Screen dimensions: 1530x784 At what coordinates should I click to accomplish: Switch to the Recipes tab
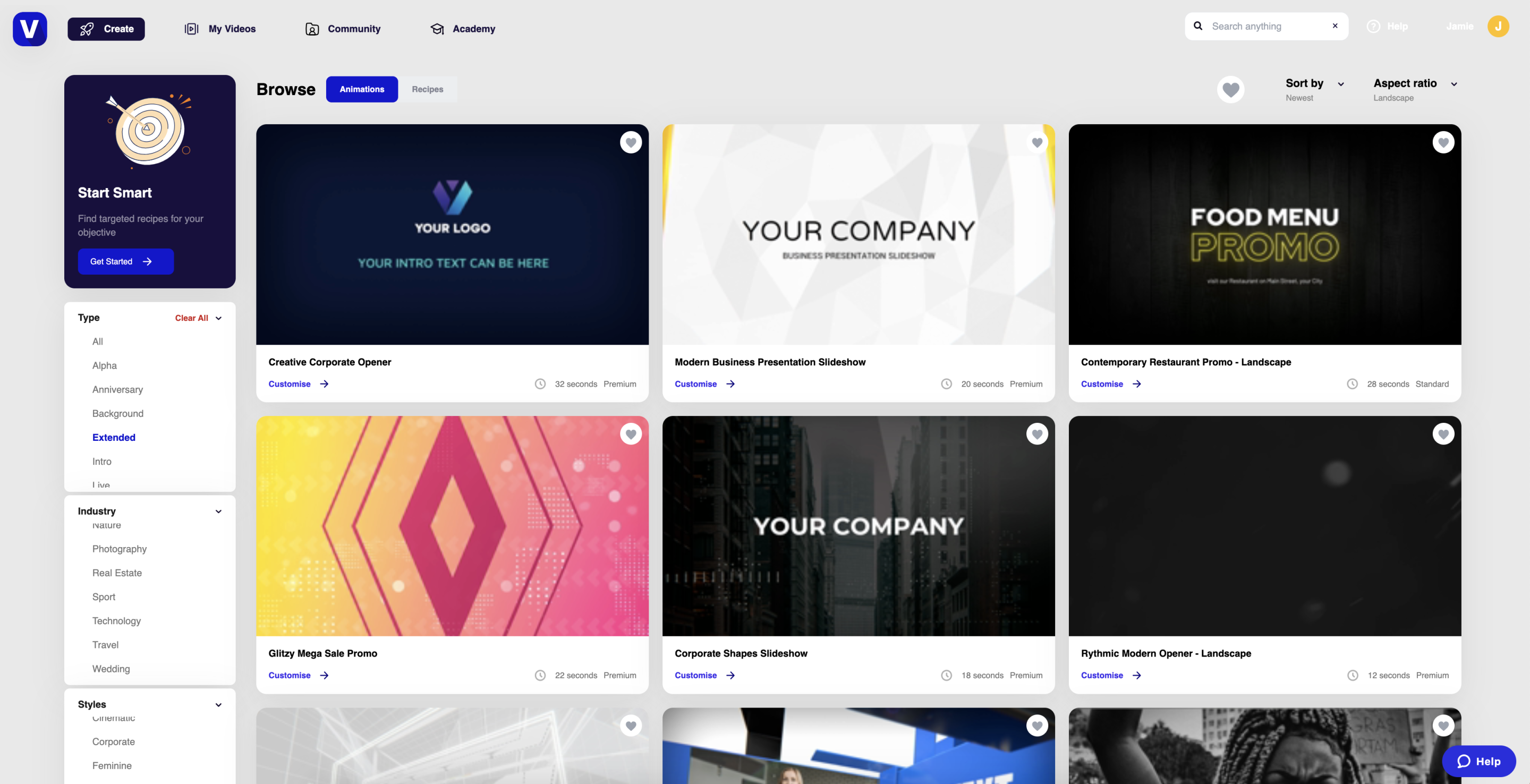[x=428, y=89]
